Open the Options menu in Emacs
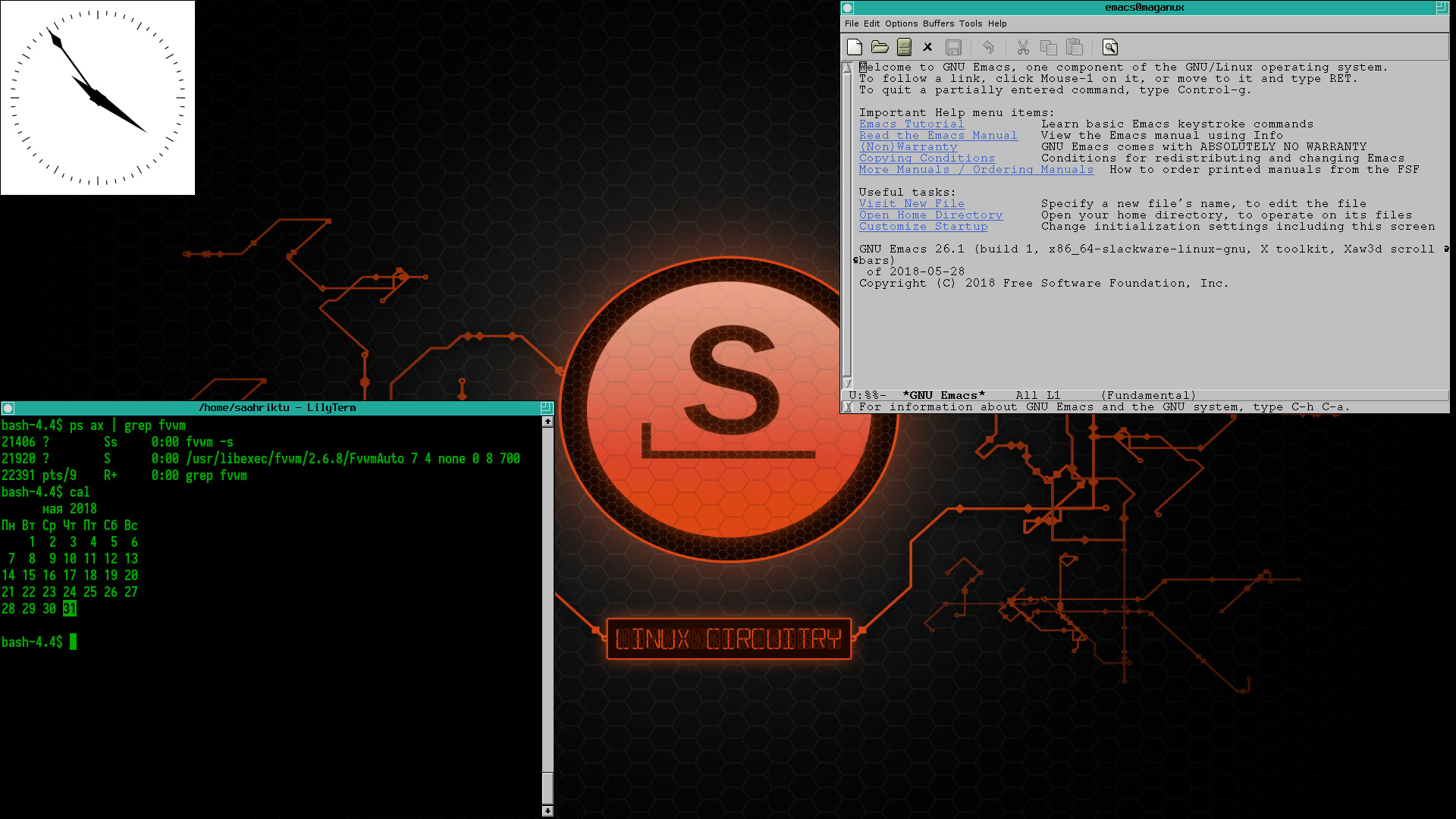Screen dimensions: 1456x819 click(x=902, y=24)
